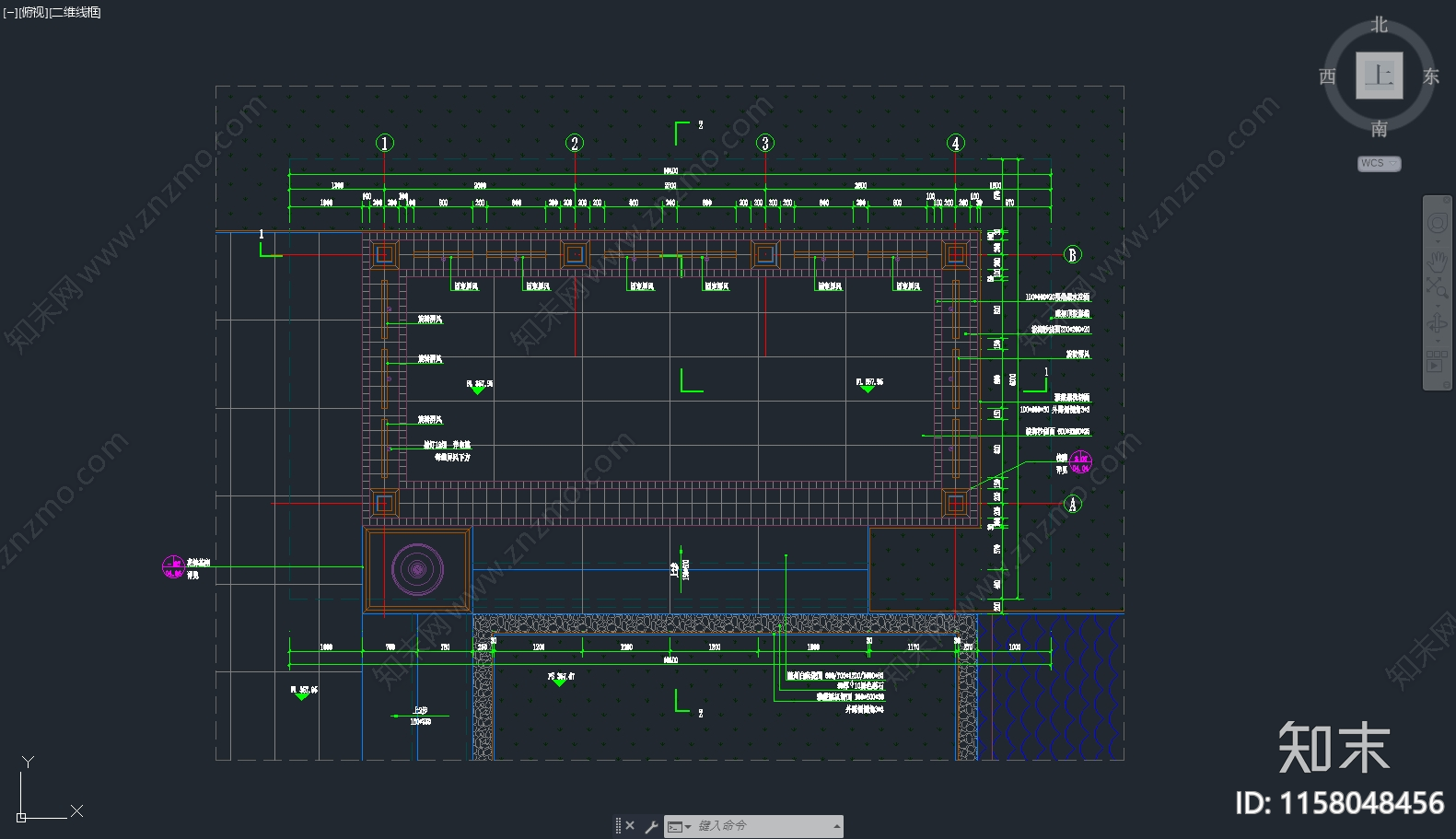The height and width of the screenshot is (839, 1456).
Task: Click grid axis bubble 1
Action: coord(385,143)
